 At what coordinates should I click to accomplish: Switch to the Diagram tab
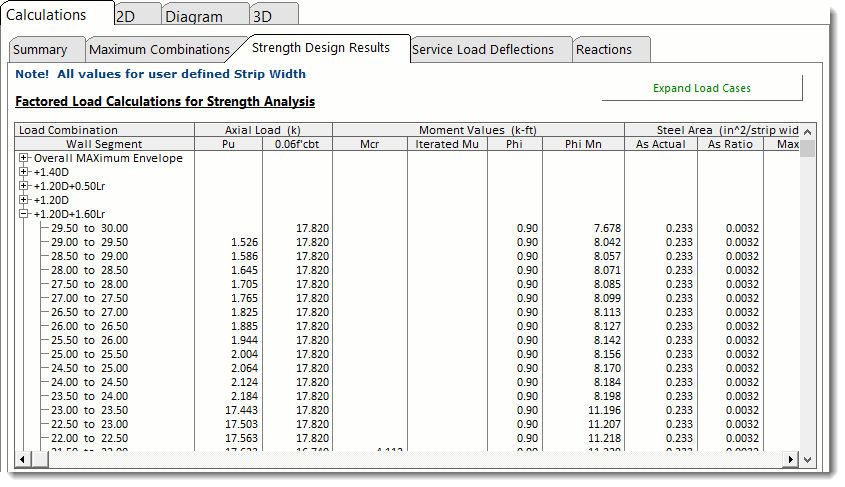point(194,17)
